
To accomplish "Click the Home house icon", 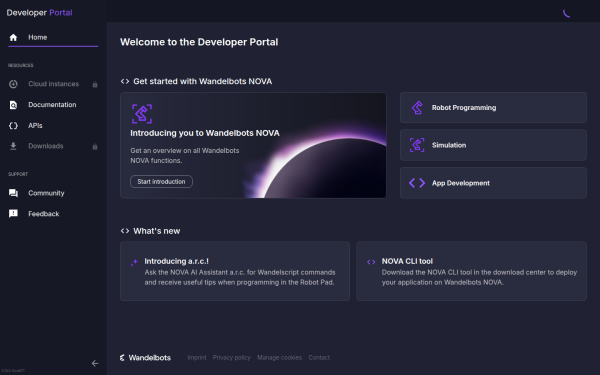I will point(13,38).
